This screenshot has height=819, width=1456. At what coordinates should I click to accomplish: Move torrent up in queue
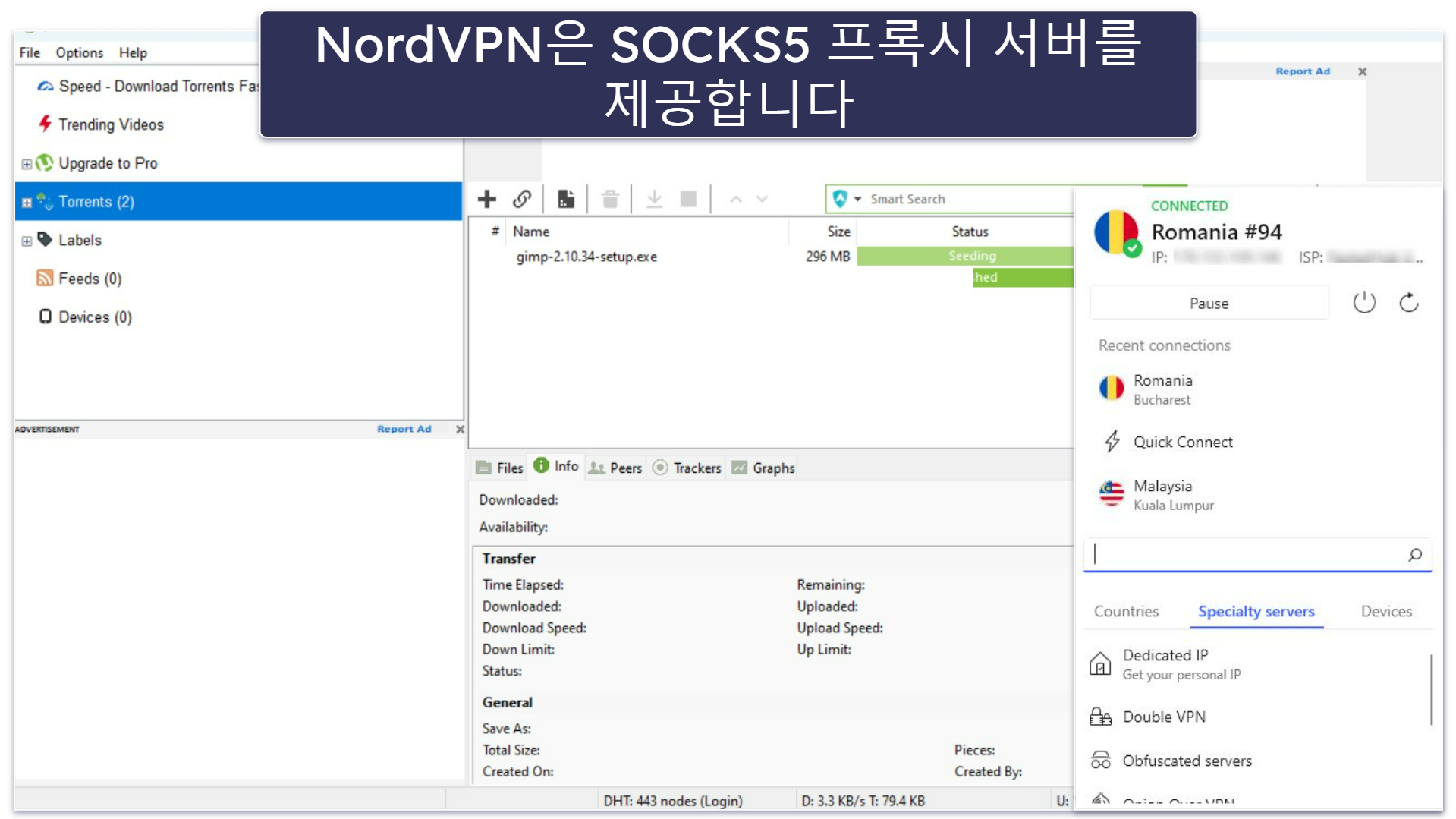pos(735,199)
